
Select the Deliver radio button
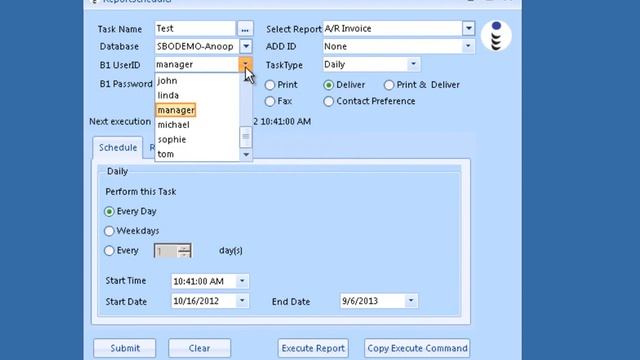tap(329, 85)
